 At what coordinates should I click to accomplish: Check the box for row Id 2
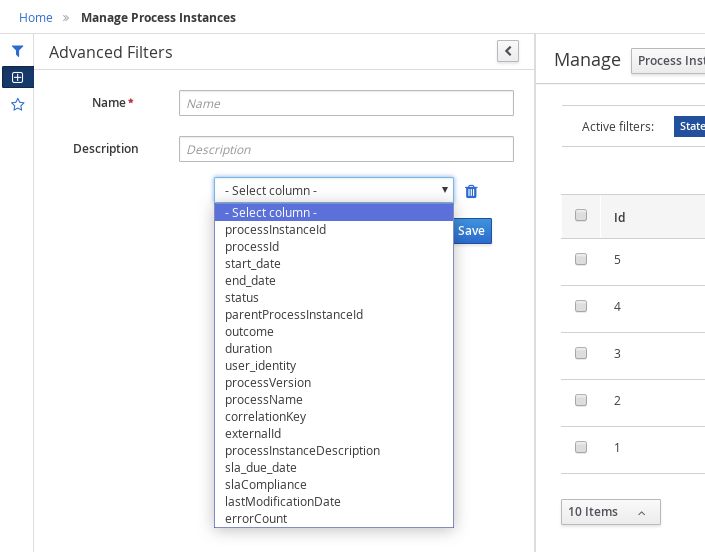581,400
